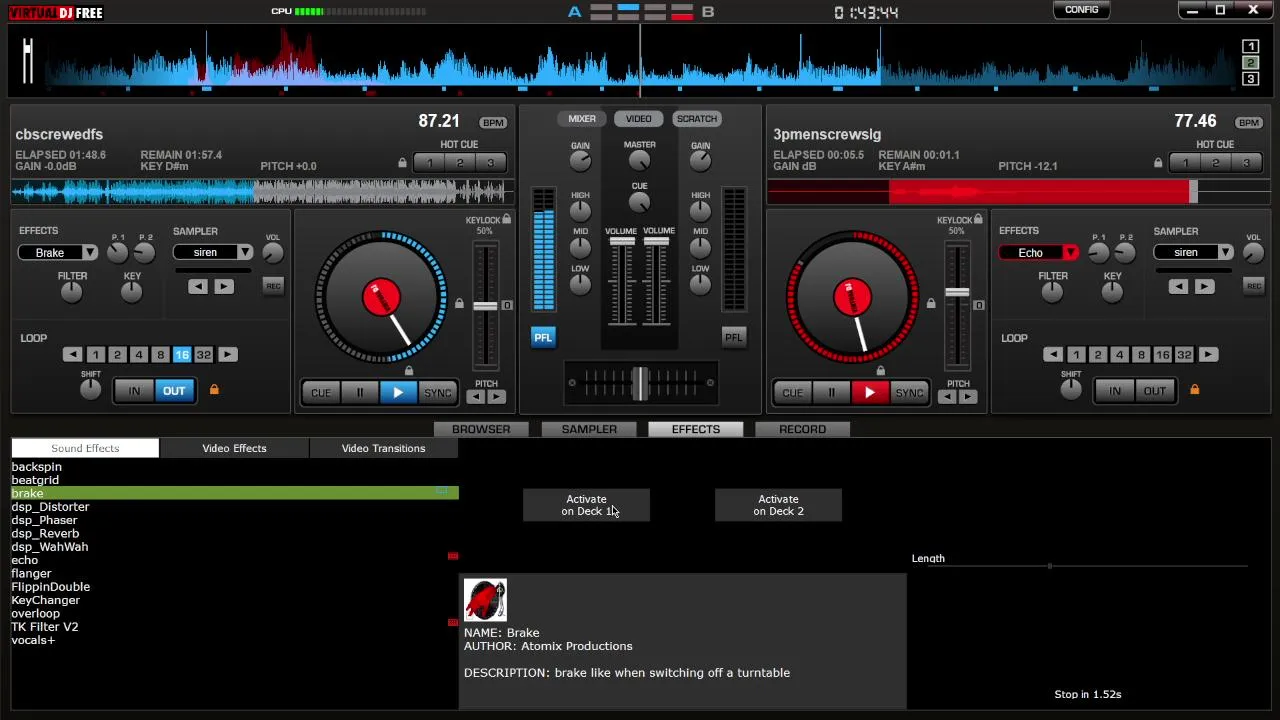Click the hot cue lock on left deck

tap(402, 163)
